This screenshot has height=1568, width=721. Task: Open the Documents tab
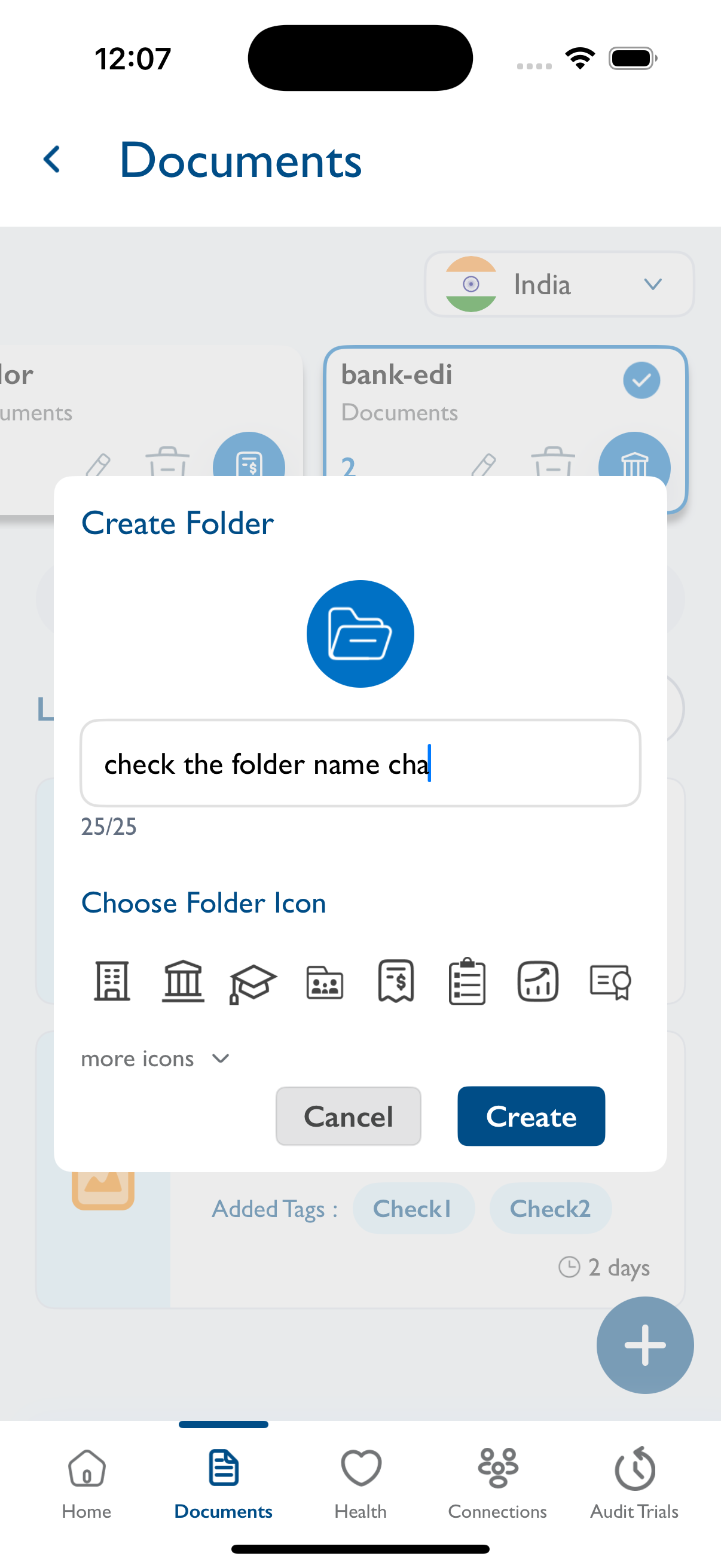point(224,1484)
